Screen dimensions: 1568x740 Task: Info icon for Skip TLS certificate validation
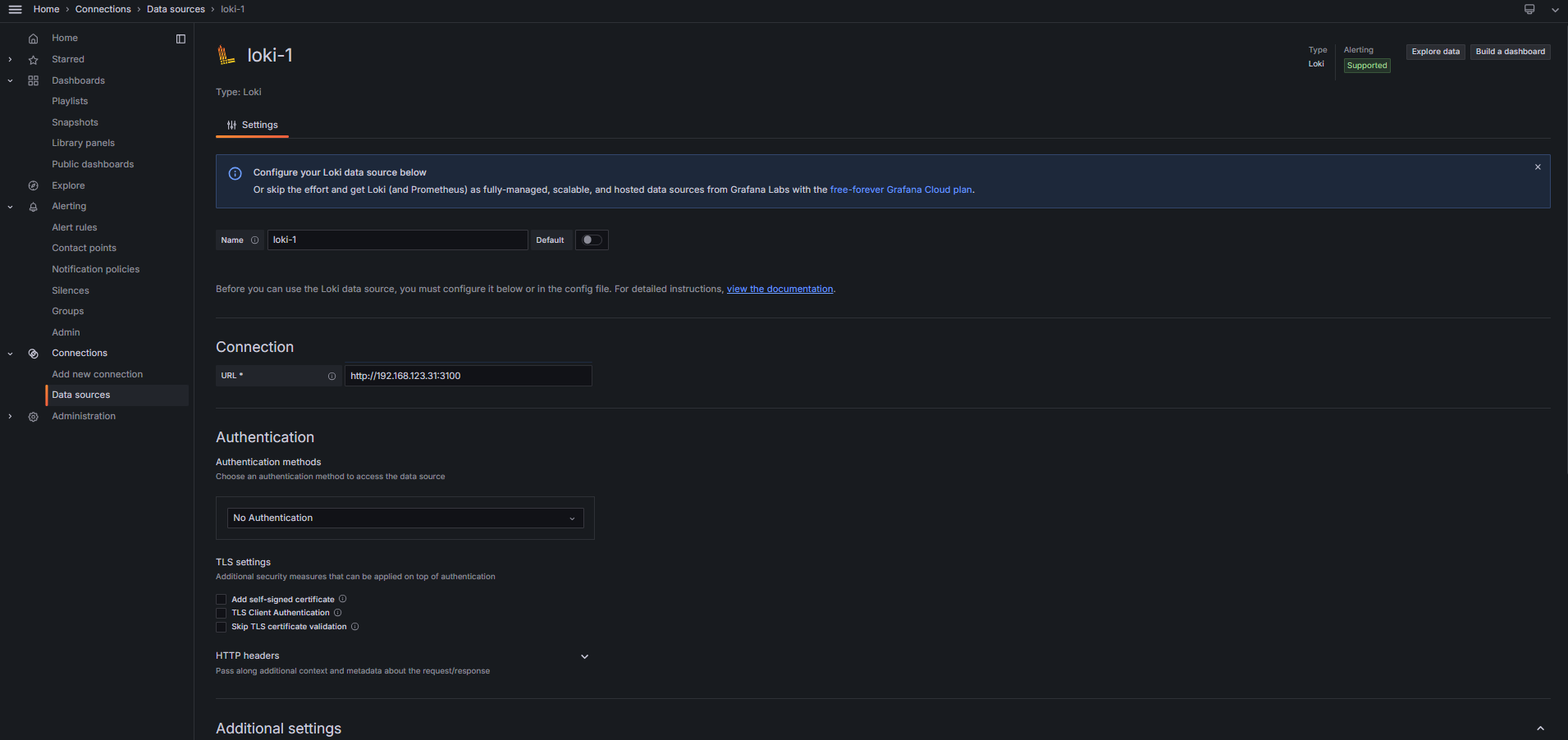pos(355,627)
